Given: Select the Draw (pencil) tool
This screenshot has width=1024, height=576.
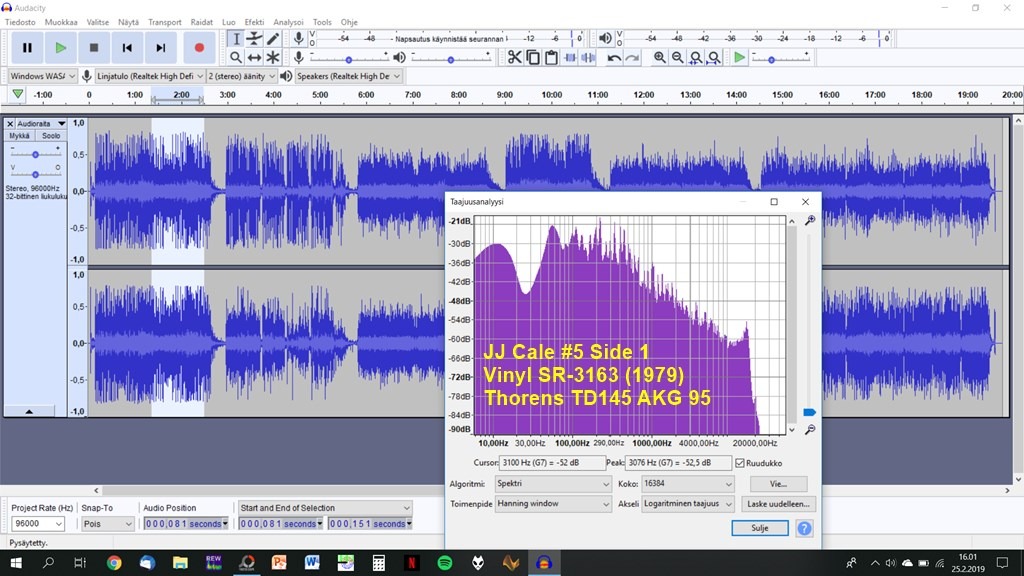Looking at the screenshot, I should tap(273, 39).
